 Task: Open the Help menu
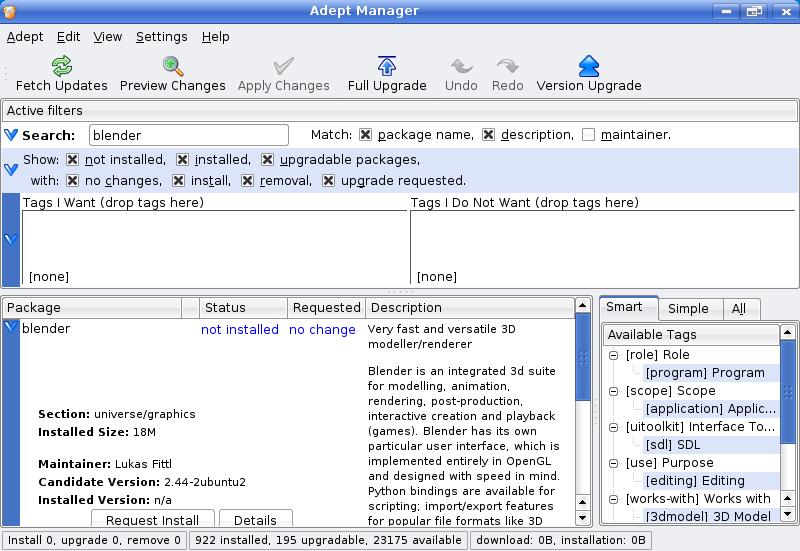pos(215,37)
